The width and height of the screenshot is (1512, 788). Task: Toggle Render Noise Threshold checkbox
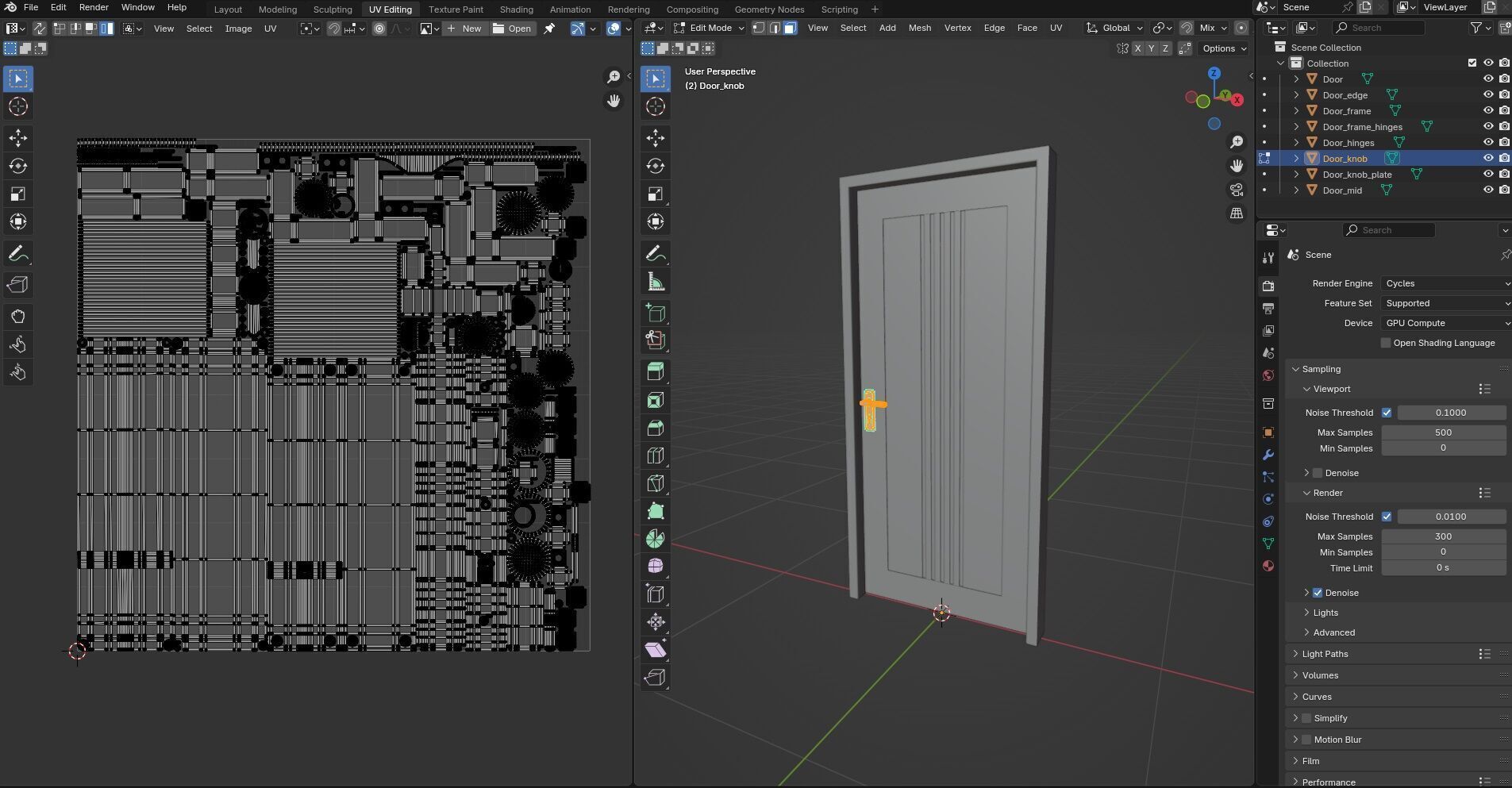(x=1387, y=517)
